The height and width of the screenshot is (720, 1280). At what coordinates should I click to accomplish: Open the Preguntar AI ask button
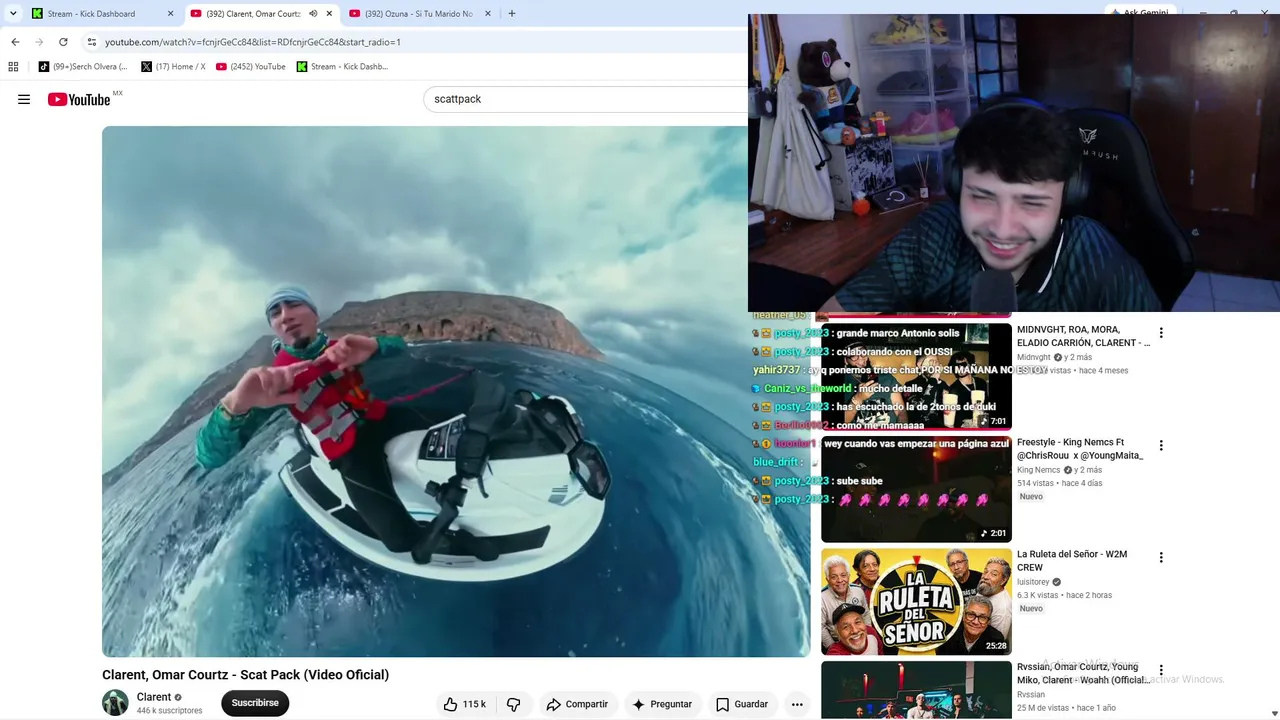click(662, 704)
